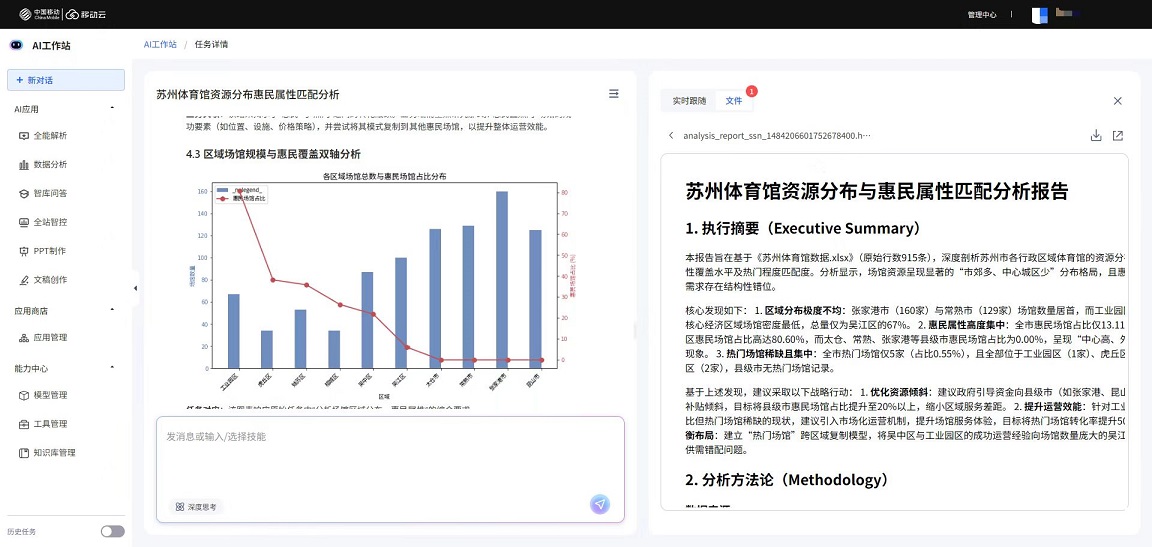Viewport: 1152px width, 547px height.
Task: Open the conversation outline menu icon
Action: tap(614, 94)
